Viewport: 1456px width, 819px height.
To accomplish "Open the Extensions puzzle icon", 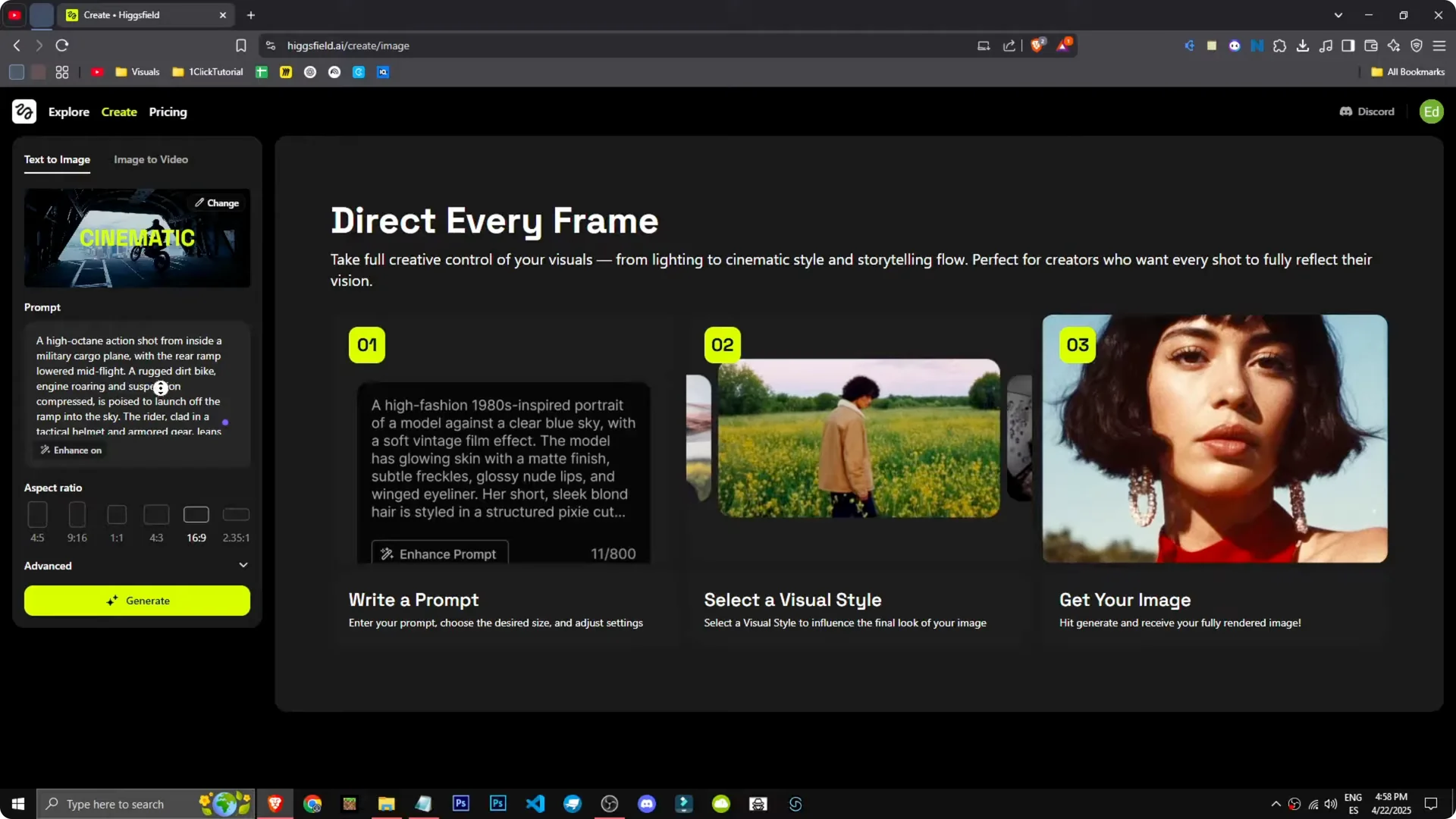I will [x=1280, y=45].
